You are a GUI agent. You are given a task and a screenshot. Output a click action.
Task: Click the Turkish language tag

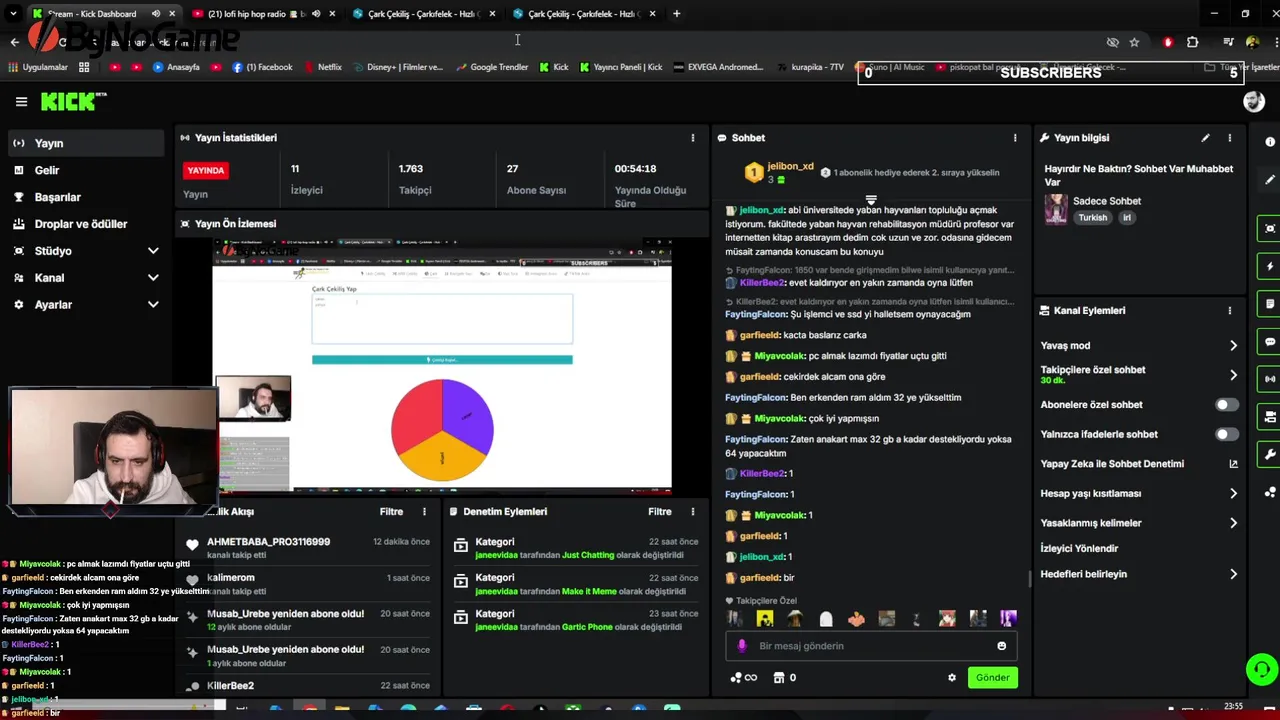[x=1093, y=218]
